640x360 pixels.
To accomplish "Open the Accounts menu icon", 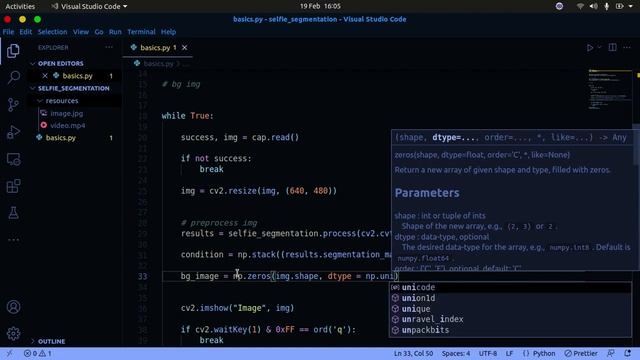I will 13,307.
